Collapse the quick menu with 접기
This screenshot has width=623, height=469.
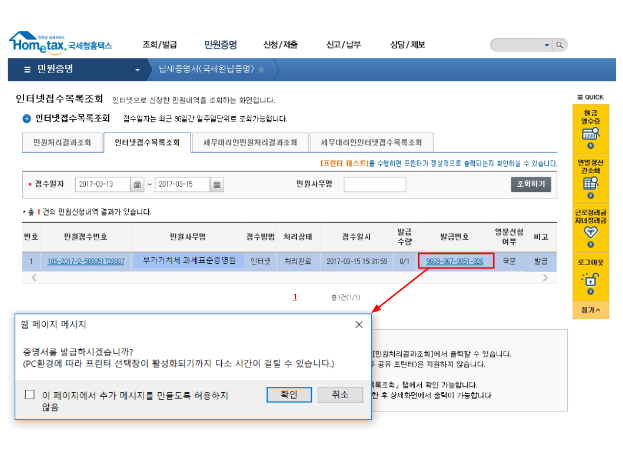590,310
